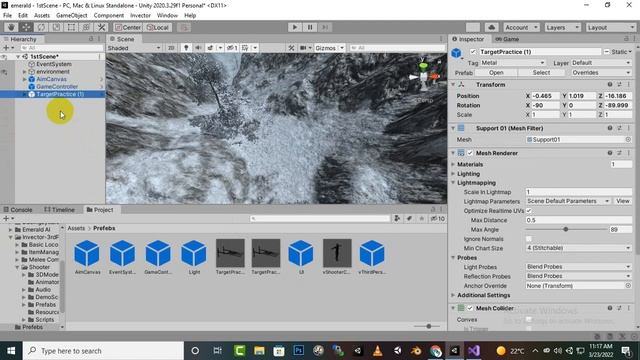The height and width of the screenshot is (360, 640).
Task: Open cloud services icon
Action: point(491,27)
